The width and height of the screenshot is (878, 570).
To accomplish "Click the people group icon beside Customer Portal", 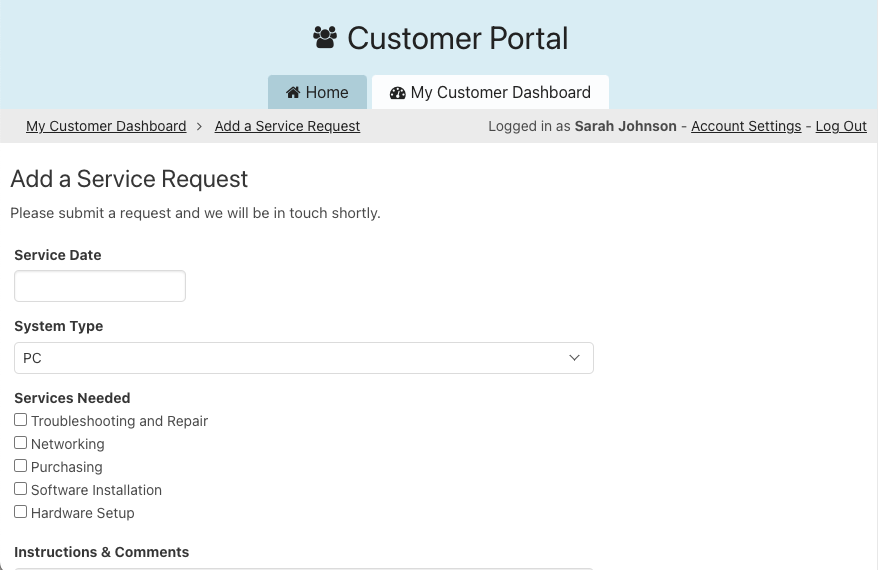I will (x=325, y=38).
